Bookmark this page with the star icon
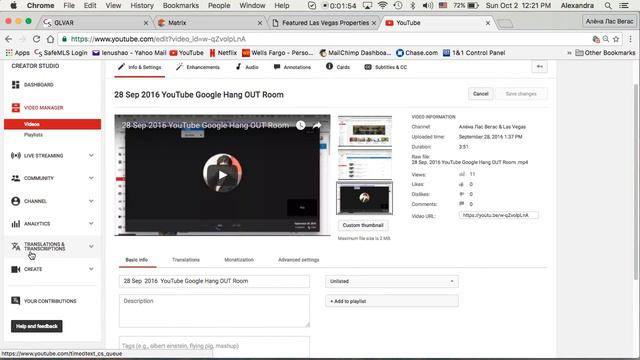The image size is (640, 360). [616, 39]
